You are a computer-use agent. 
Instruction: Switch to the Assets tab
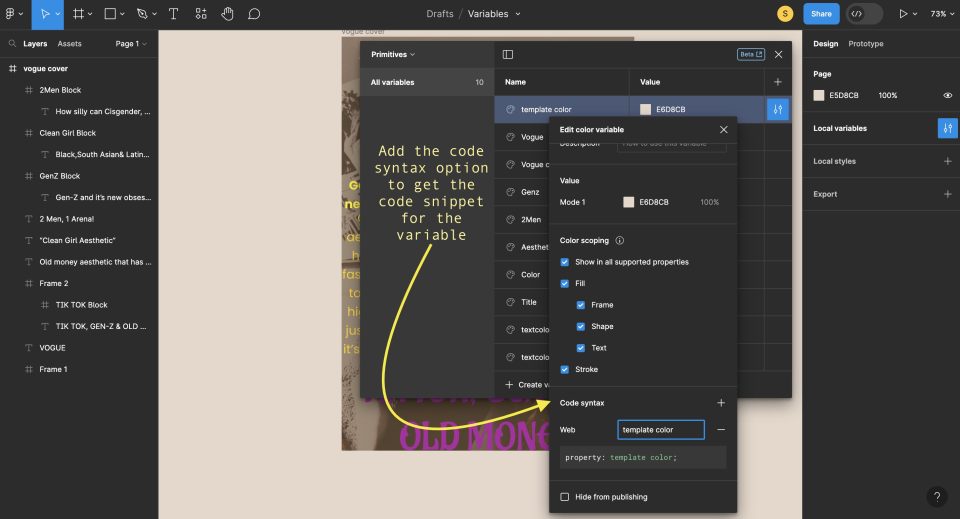point(69,43)
